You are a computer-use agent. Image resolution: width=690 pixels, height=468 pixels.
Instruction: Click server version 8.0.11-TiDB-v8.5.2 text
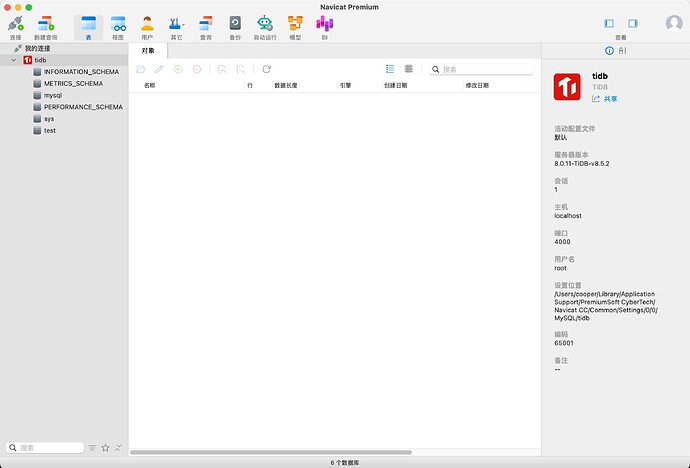tap(582, 163)
